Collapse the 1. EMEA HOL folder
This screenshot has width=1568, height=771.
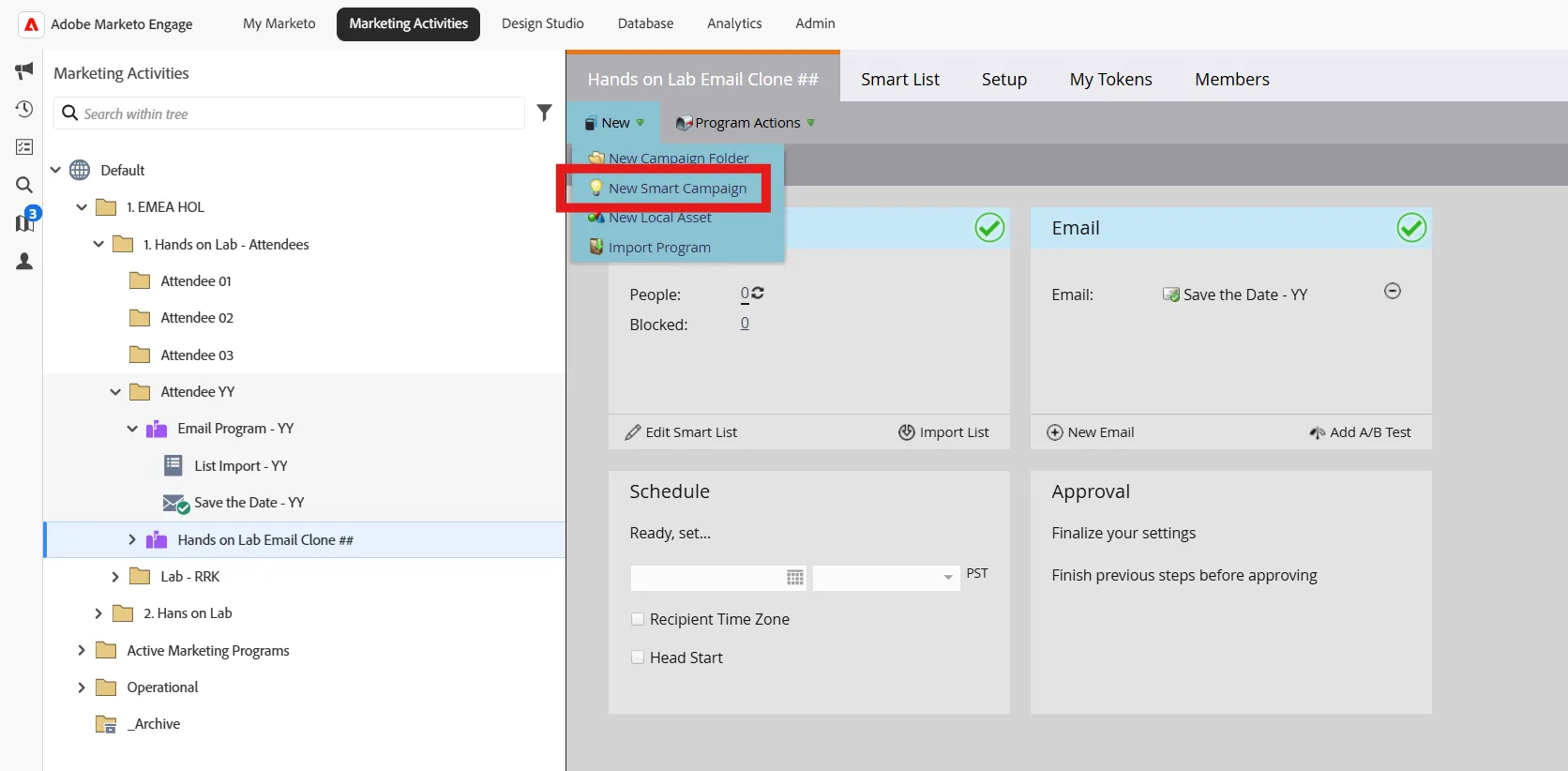[82, 207]
